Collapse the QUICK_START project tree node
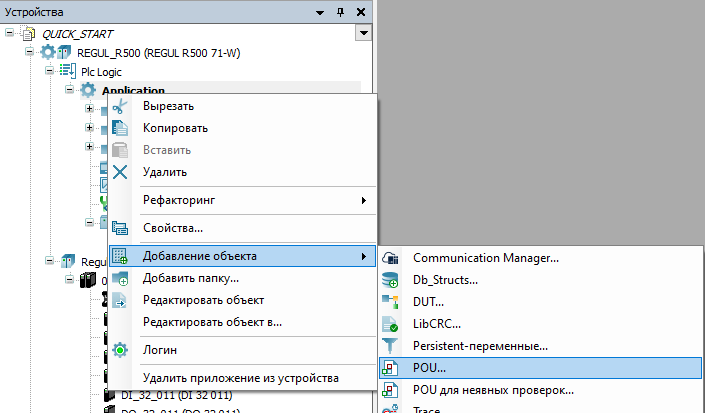Screen dimensions: 705x413 (10, 32)
